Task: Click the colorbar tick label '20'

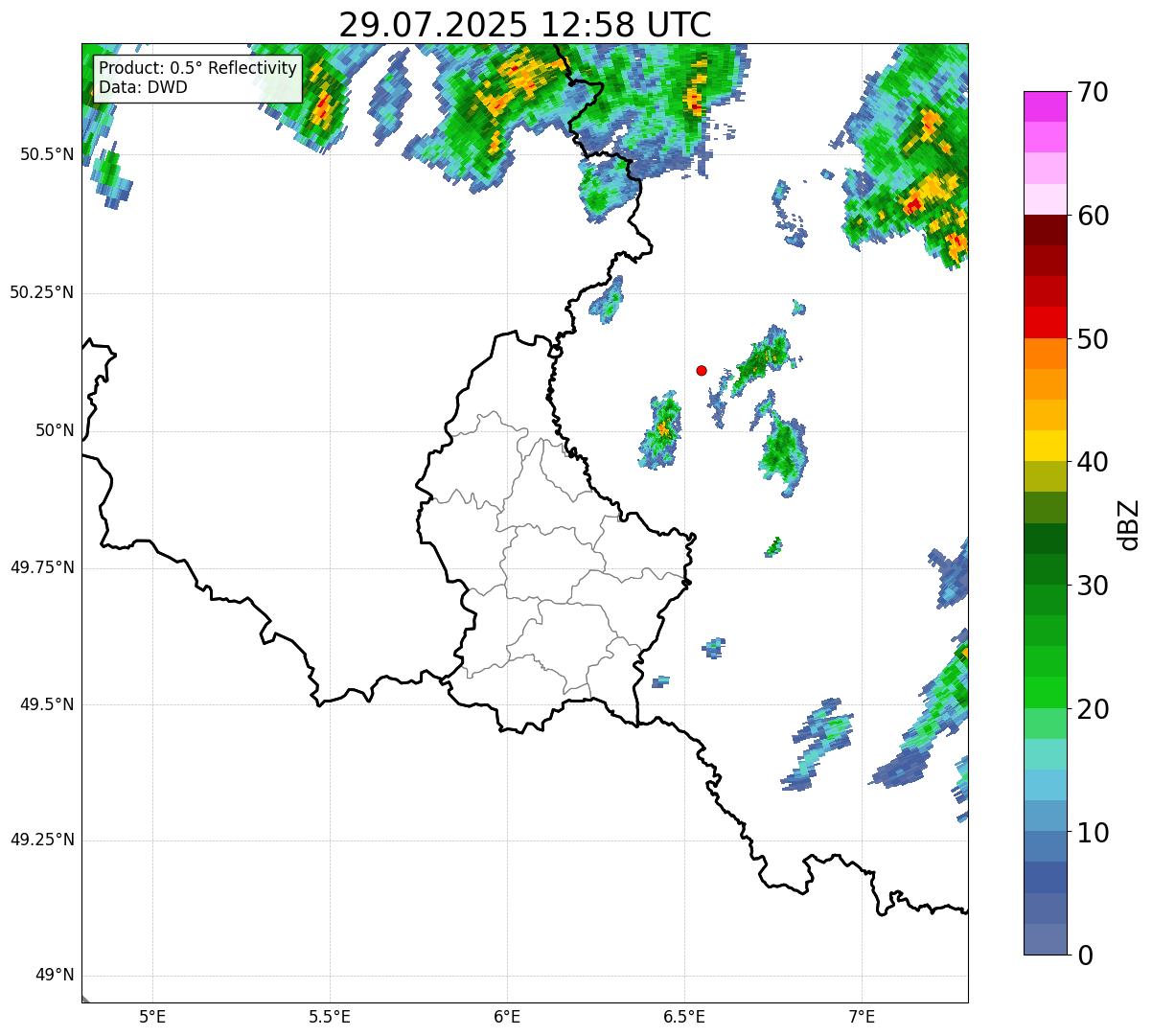Action: 1093,709
